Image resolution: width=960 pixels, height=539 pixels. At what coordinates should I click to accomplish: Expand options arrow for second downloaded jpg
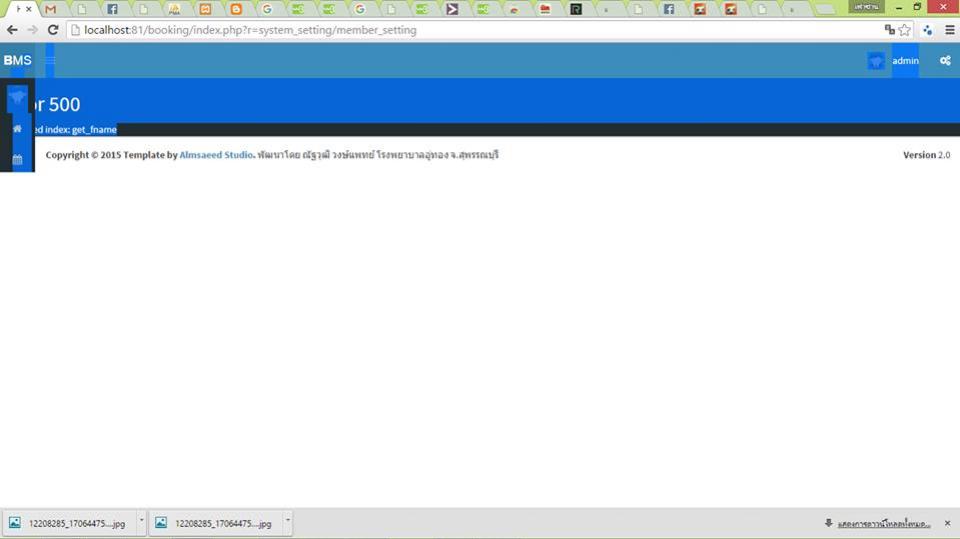(x=288, y=521)
